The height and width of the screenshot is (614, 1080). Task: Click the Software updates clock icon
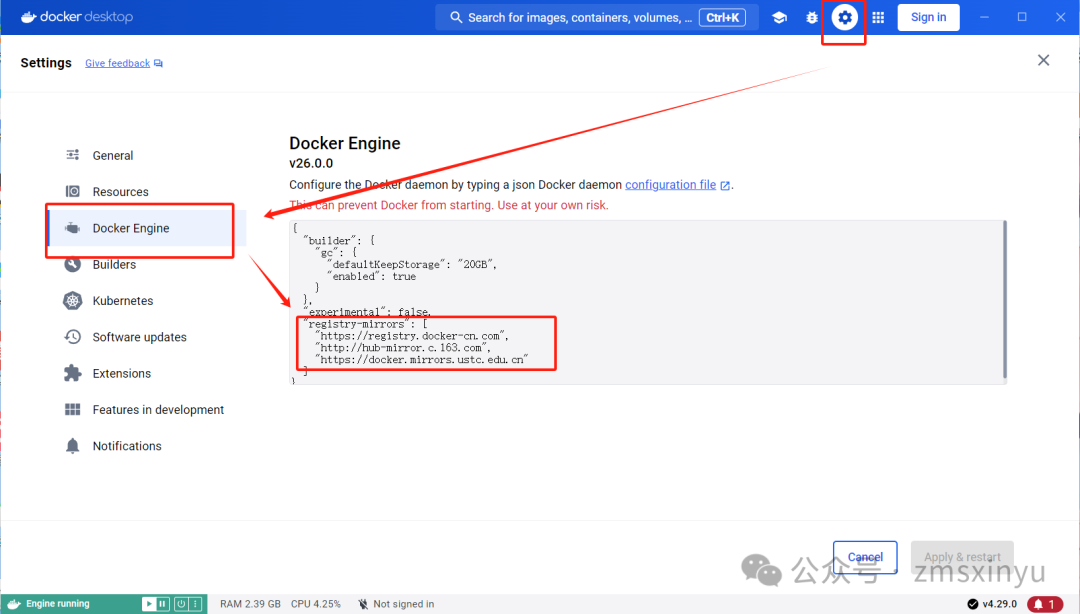pyautogui.click(x=72, y=336)
